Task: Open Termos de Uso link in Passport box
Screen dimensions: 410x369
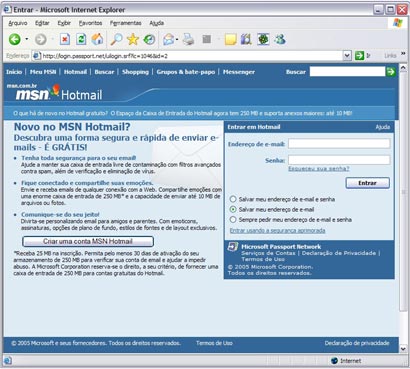Action: [263, 259]
